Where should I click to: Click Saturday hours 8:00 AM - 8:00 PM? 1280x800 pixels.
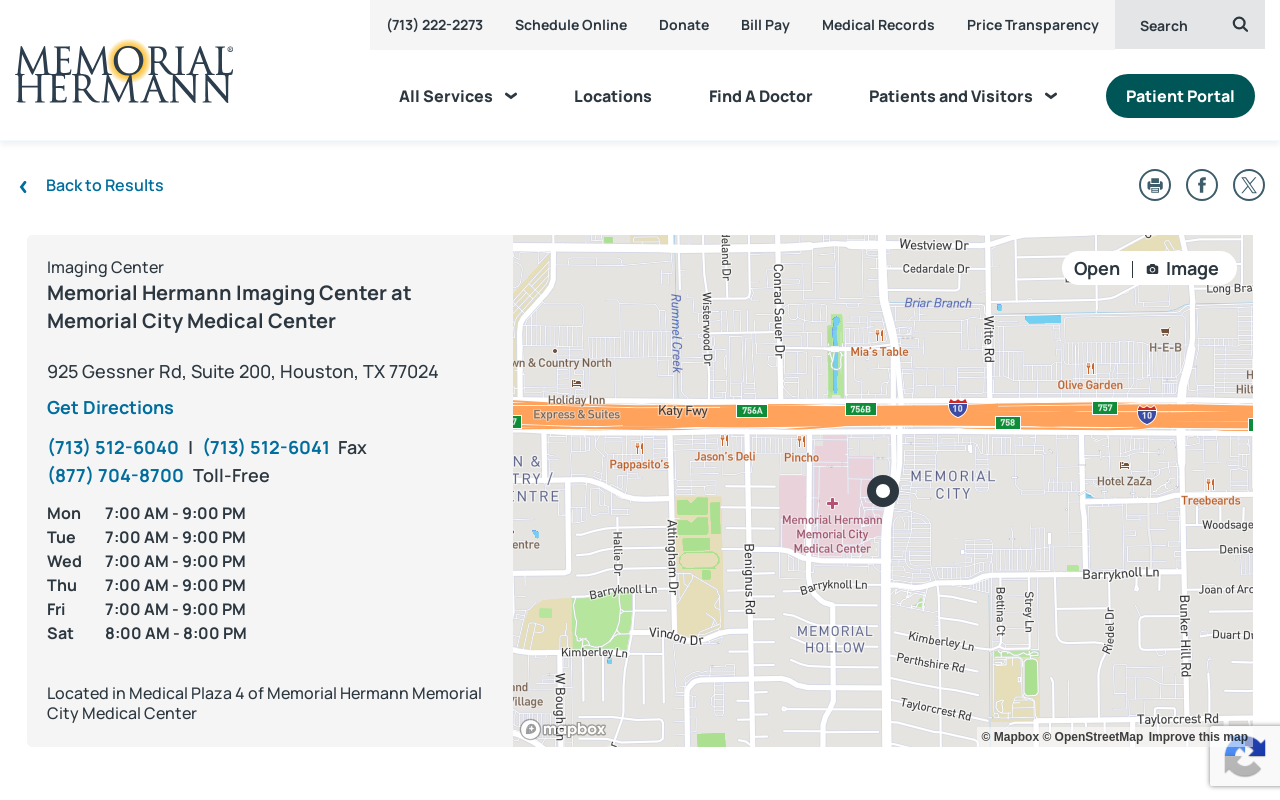point(176,634)
